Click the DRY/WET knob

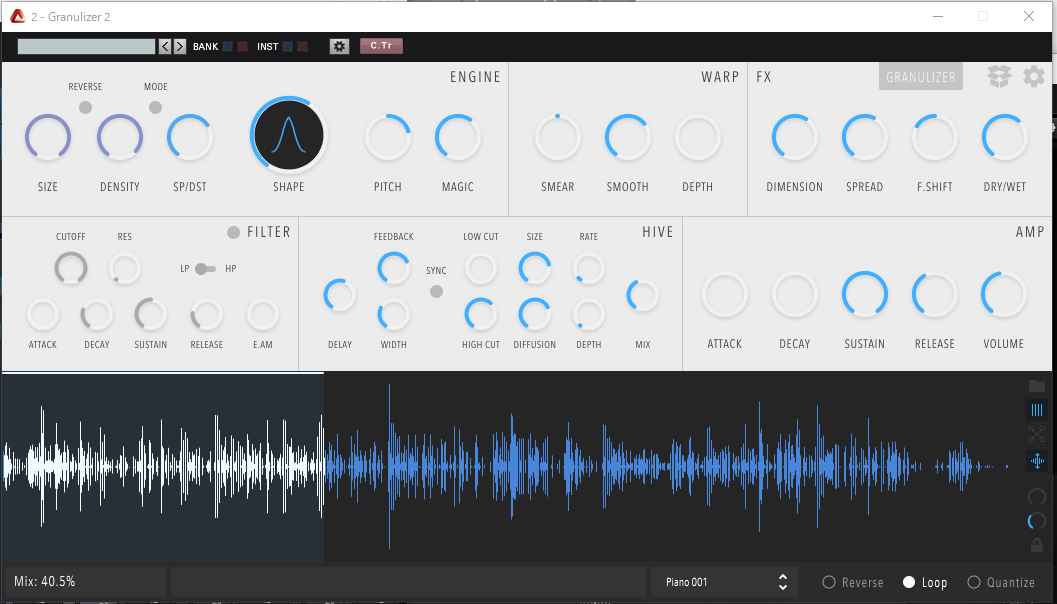[1005, 138]
